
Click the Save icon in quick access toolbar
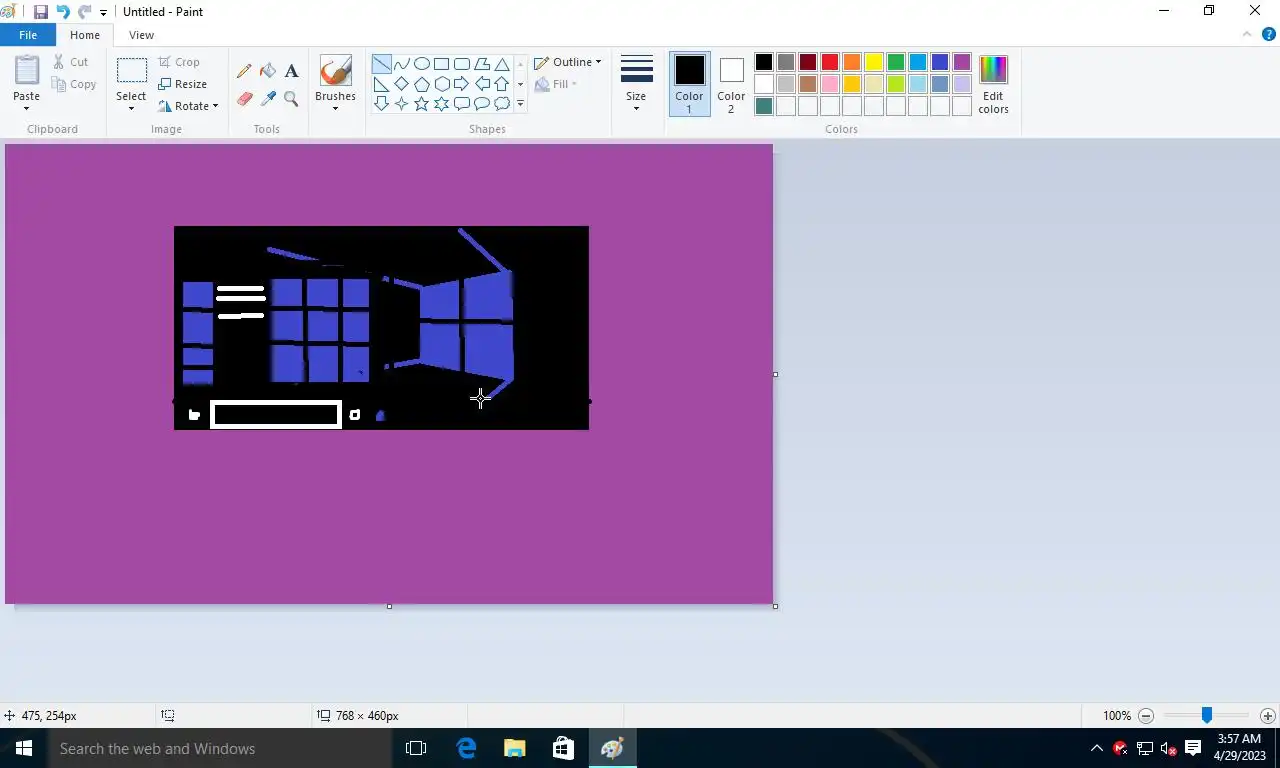pos(41,12)
